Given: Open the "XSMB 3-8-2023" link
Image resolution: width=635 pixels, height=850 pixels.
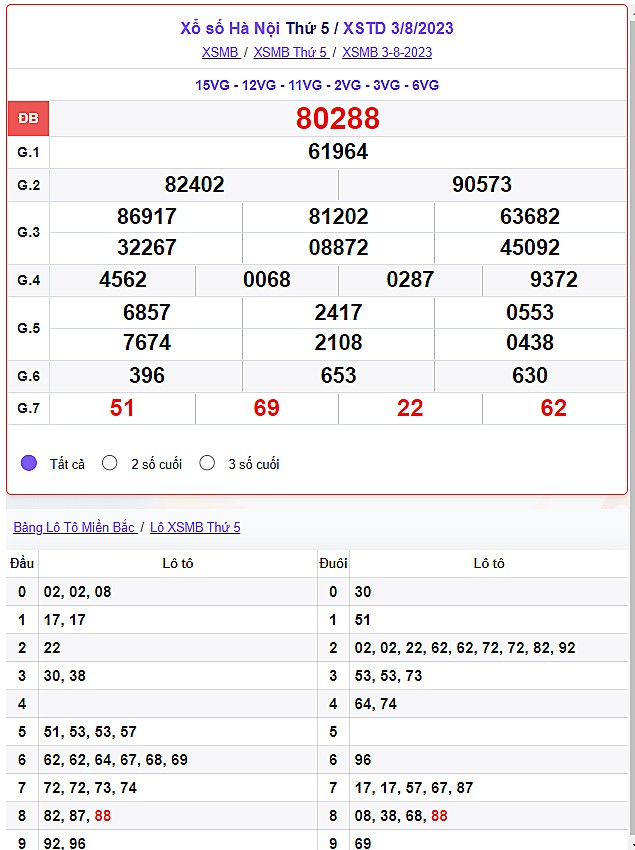Looking at the screenshot, I should pos(387,52).
